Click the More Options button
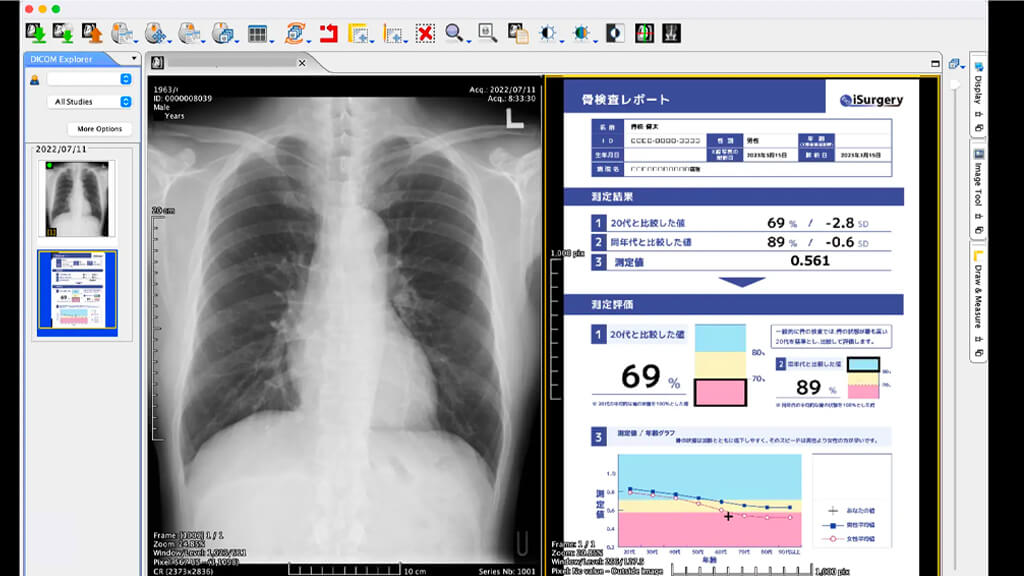1024x576 pixels. coord(99,129)
